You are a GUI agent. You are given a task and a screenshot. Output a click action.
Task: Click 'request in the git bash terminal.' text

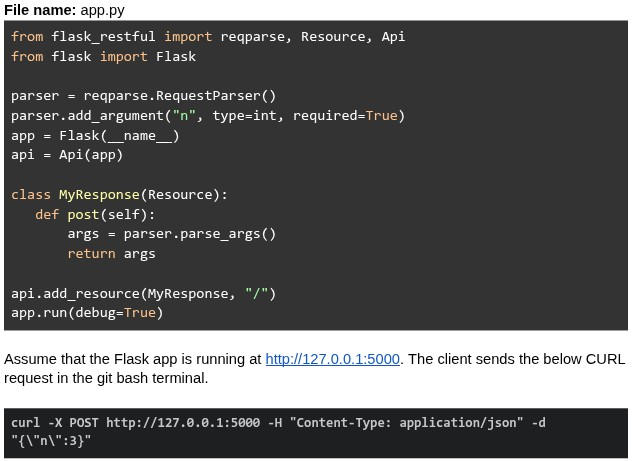106,378
